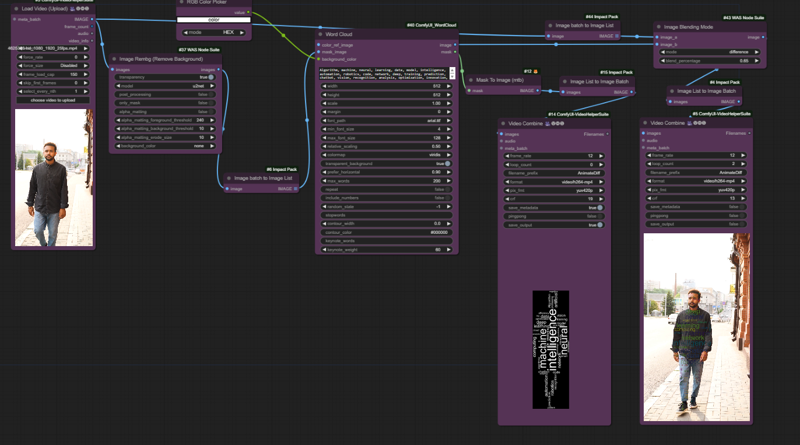Screen dimensions: 800x445
Task: Open the background_color dropdown in Image Rembg
Action: pyautogui.click(x=165, y=146)
